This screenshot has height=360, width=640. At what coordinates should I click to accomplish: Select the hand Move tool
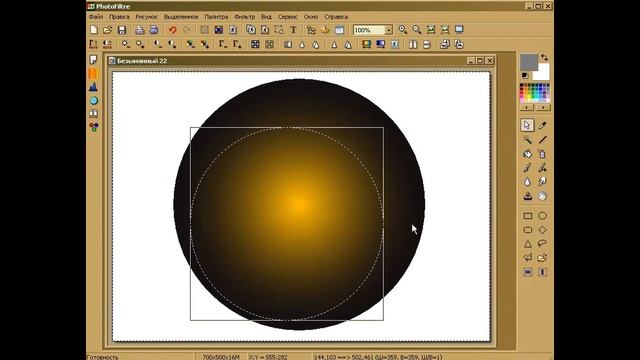pyautogui.click(x=542, y=196)
